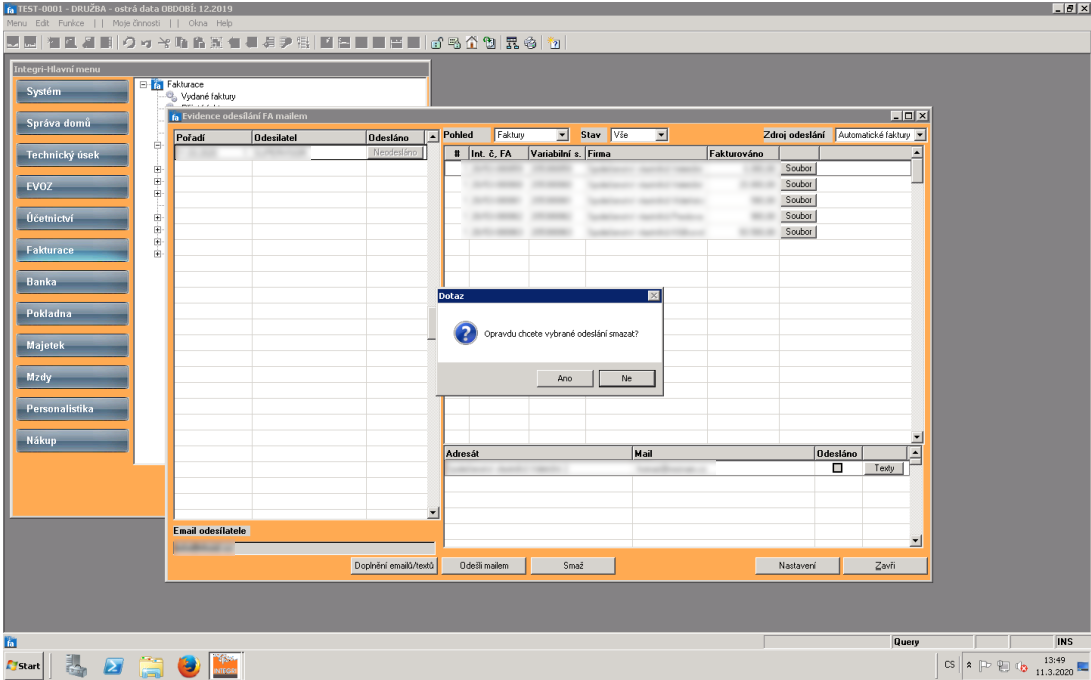Click the flag notification icon in the tray
Viewport: 1091px width, 680px height.
[x=985, y=665]
